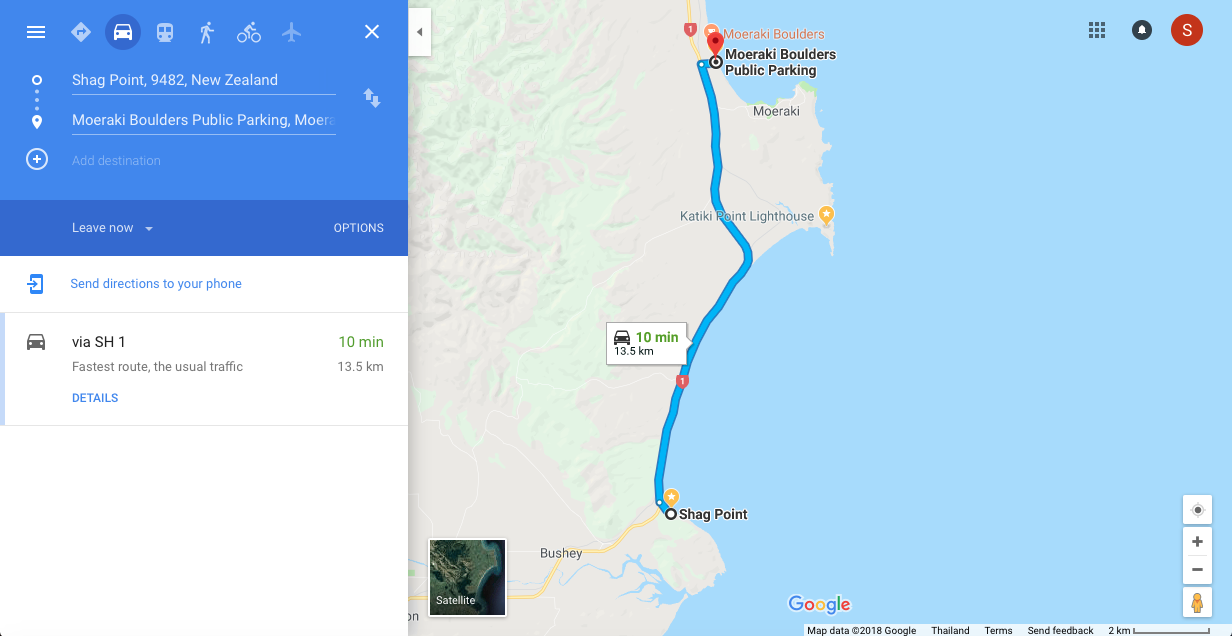Choose the walking travel mode
This screenshot has width=1232, height=636.
[x=207, y=32]
